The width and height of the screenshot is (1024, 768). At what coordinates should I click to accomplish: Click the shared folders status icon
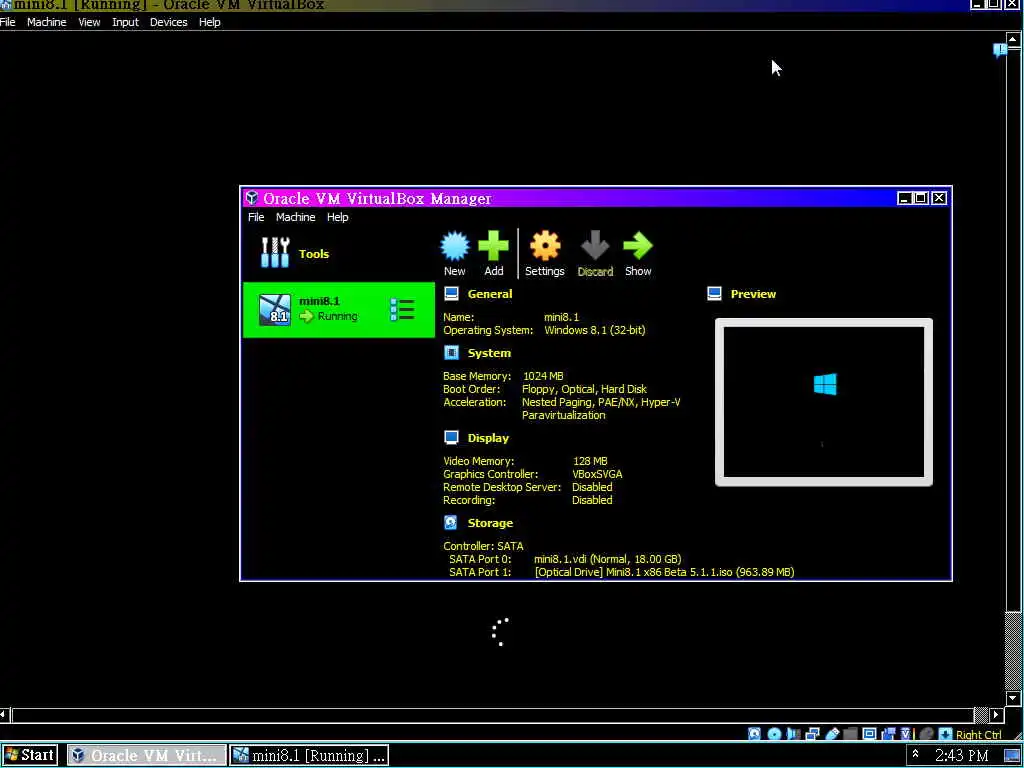850,734
